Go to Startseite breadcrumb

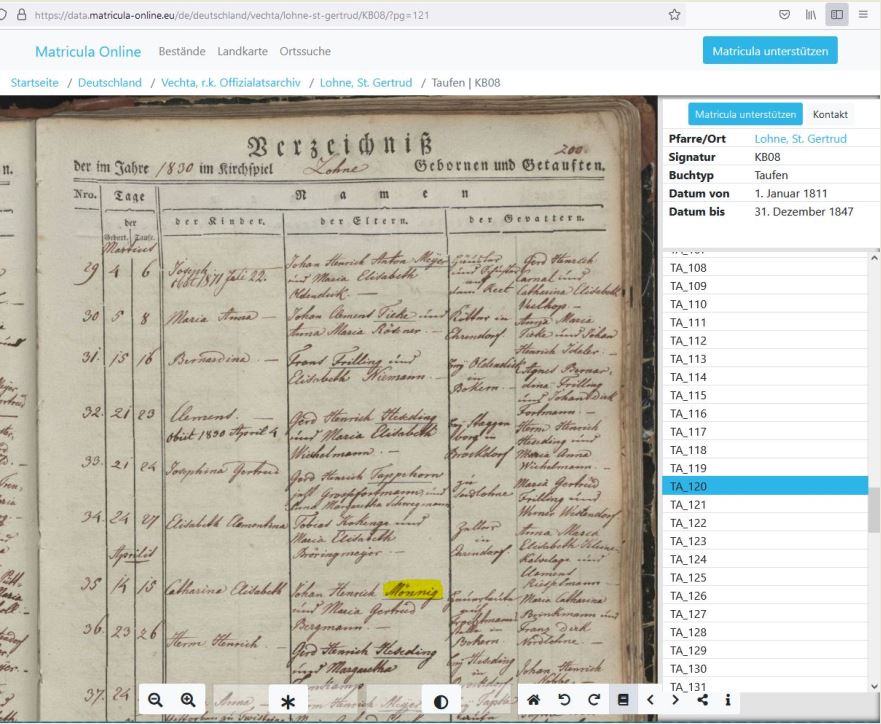(x=34, y=83)
